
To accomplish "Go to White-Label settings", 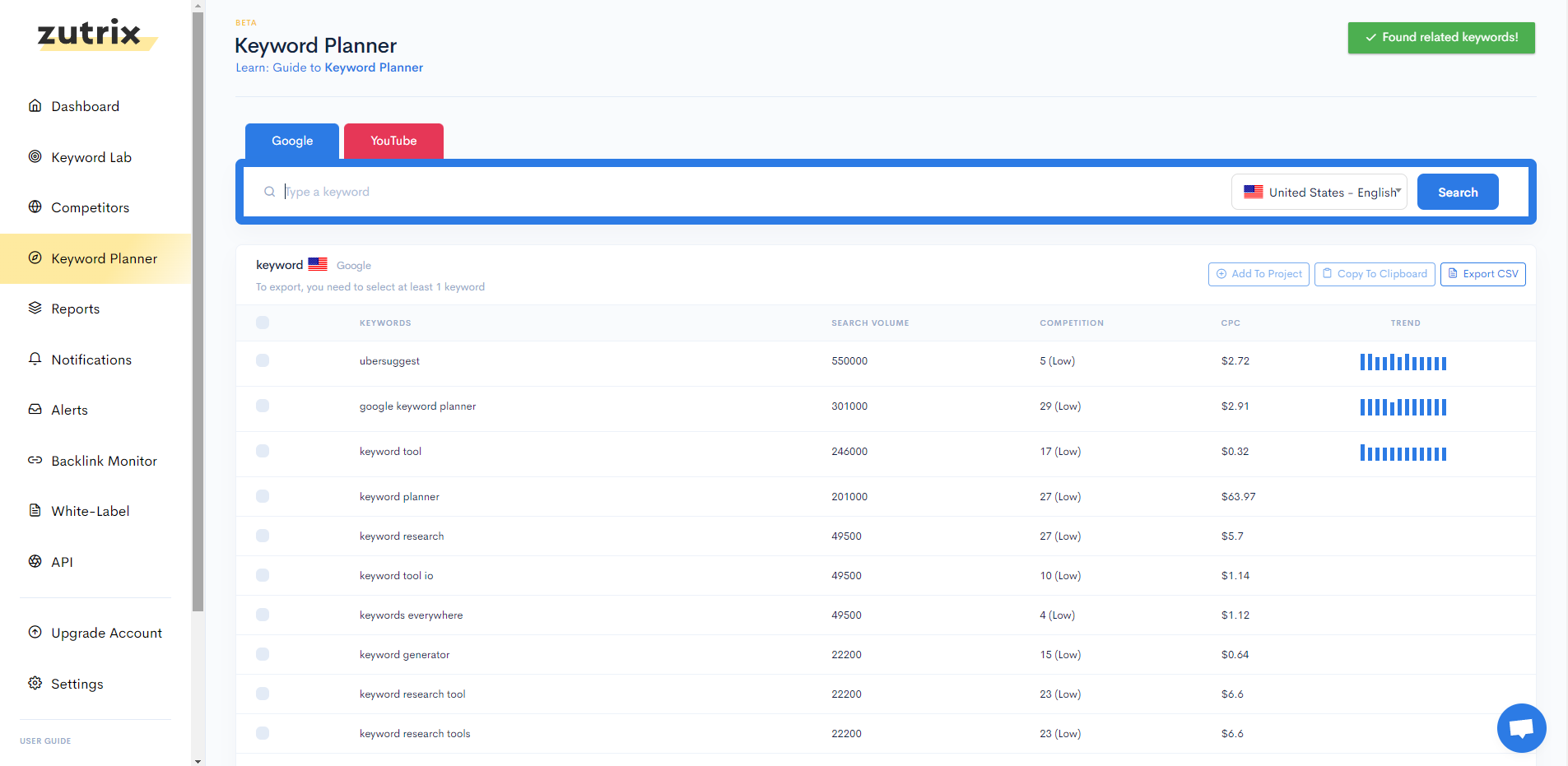I will click(x=90, y=511).
